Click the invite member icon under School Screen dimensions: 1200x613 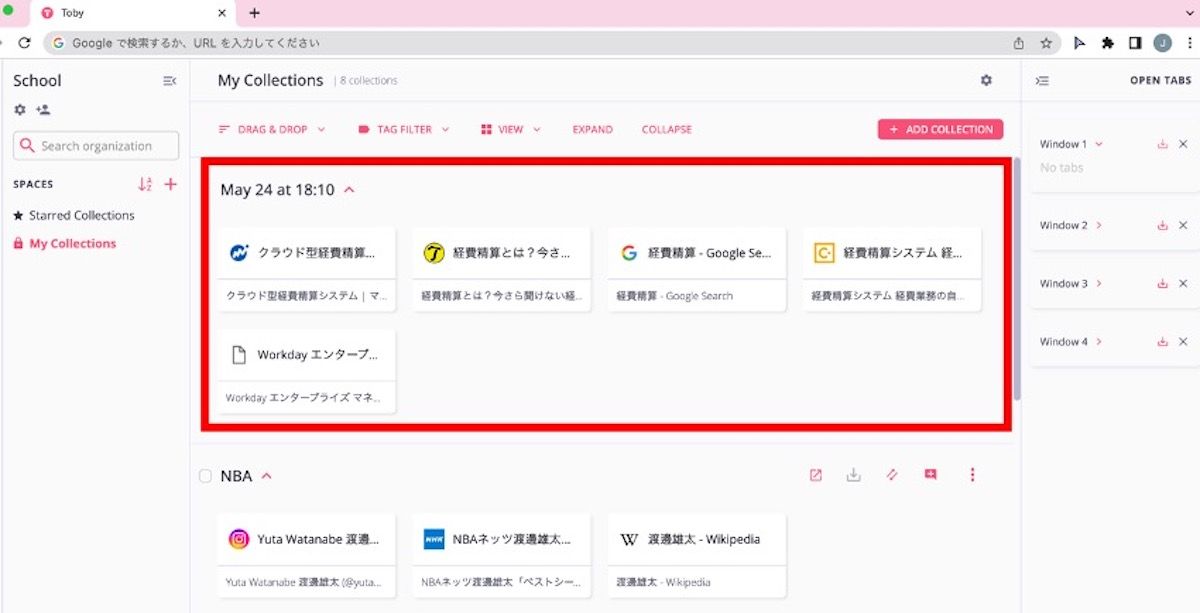tap(43, 110)
